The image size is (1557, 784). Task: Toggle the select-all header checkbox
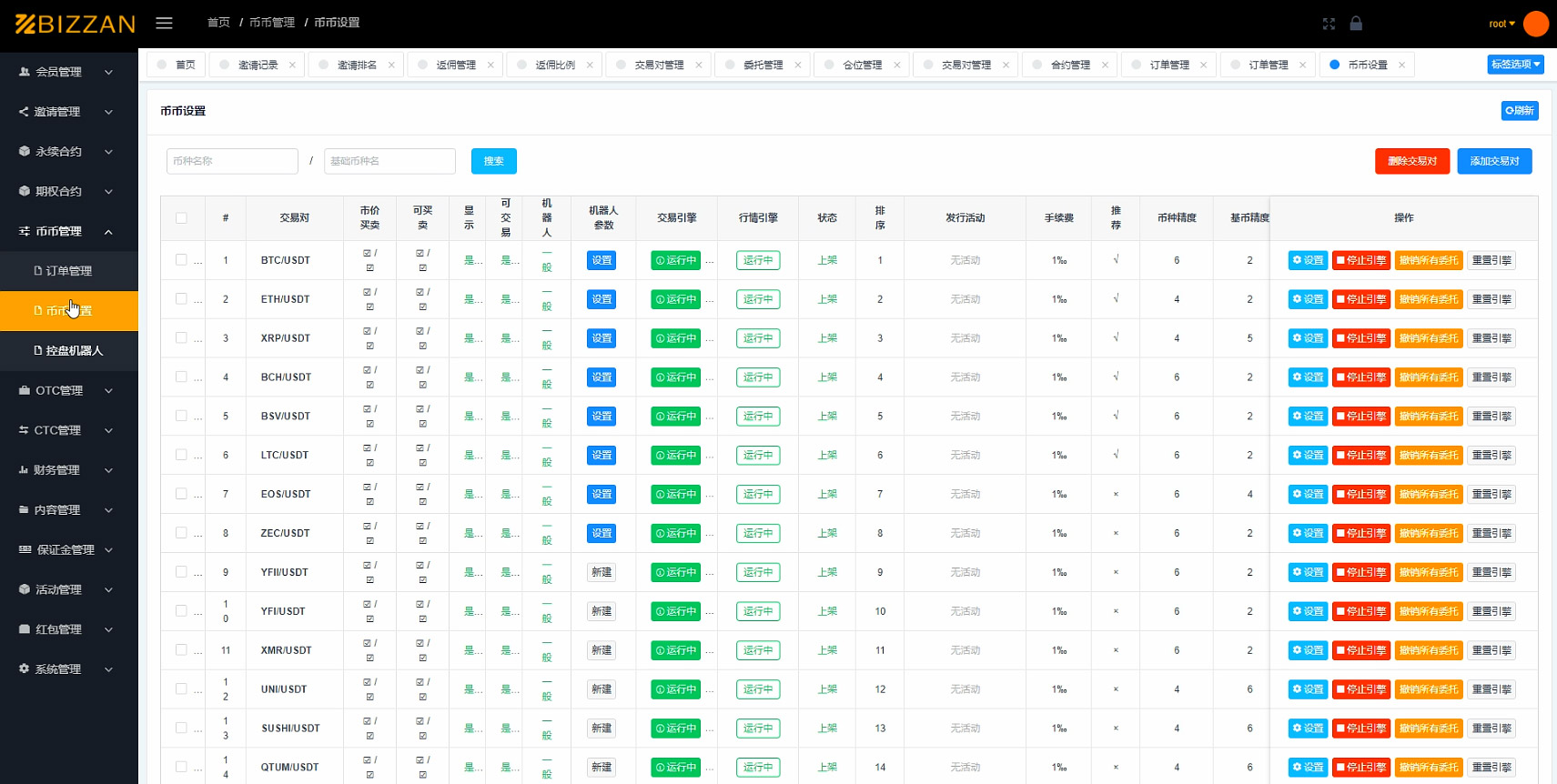[x=181, y=218]
